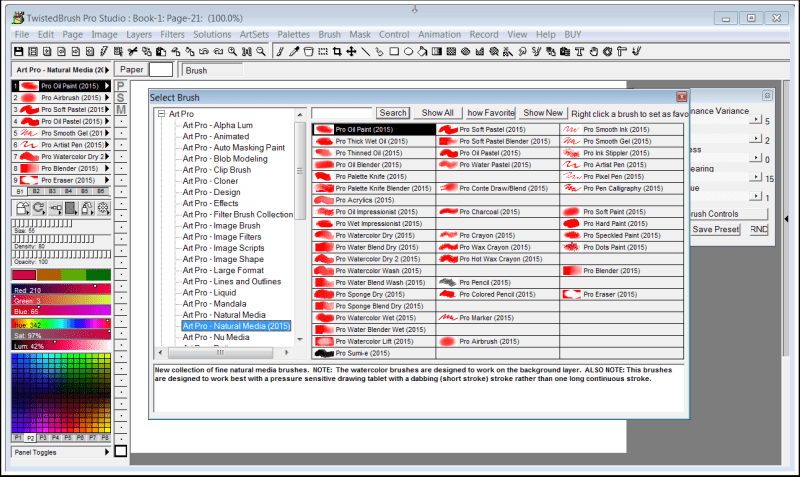Screen dimensions: 800x477
Task: Select the Line drawing tool
Action: tap(365, 51)
